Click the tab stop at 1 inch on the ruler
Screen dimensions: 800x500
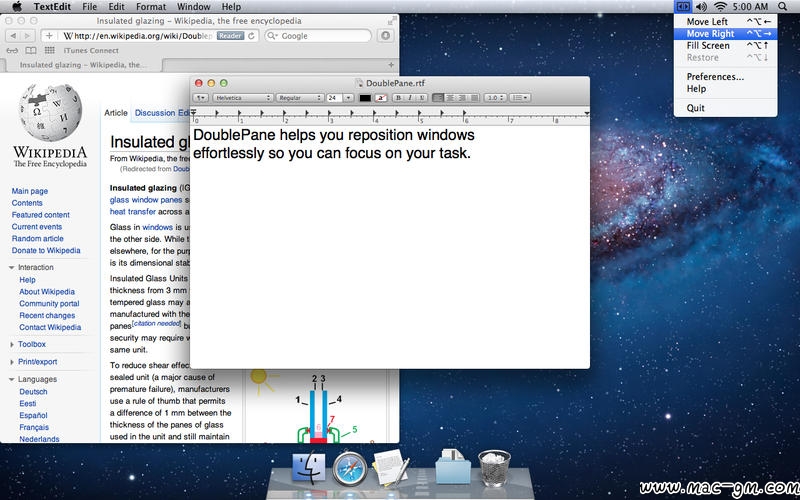coord(239,113)
